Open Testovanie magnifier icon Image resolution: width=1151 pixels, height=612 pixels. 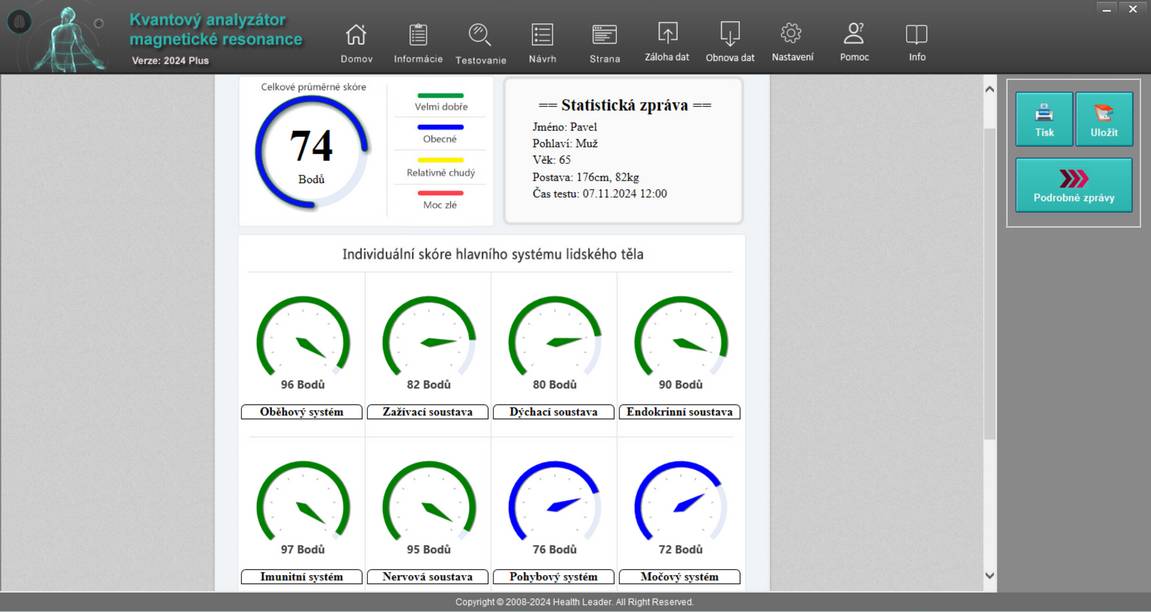(480, 34)
